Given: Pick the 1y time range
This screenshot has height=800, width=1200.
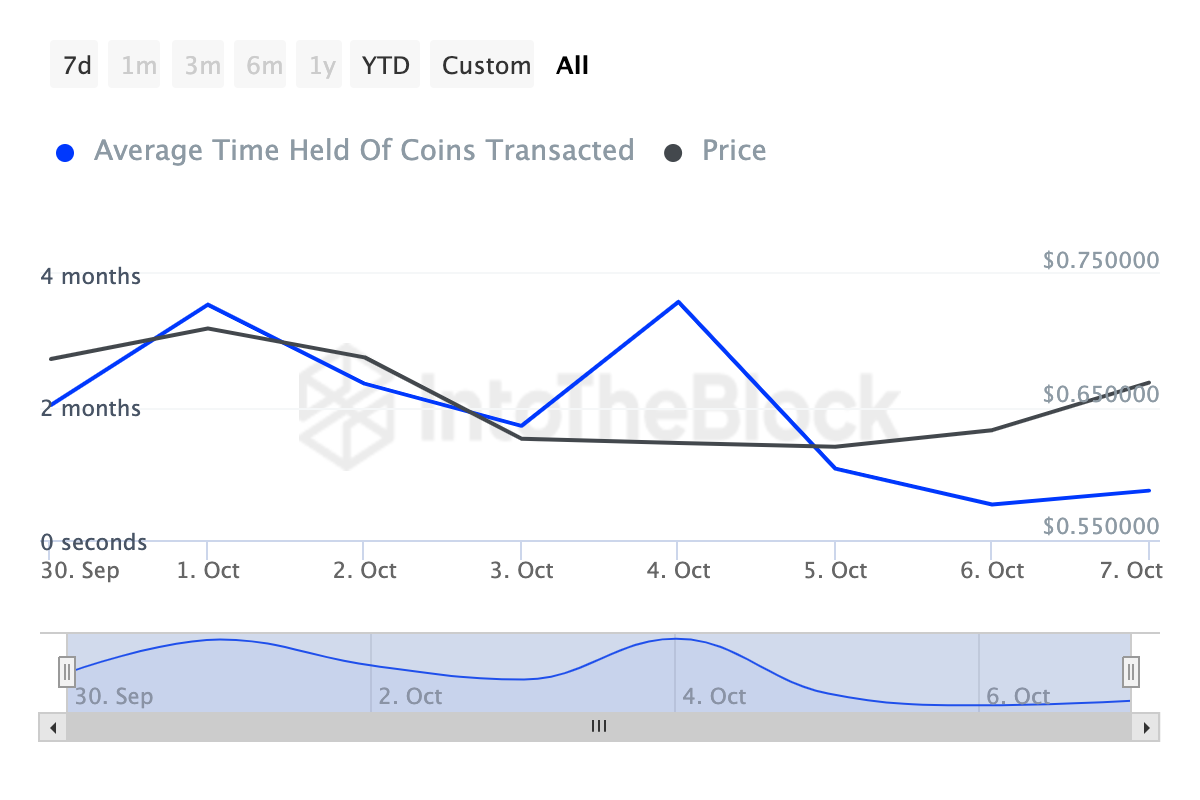Looking at the screenshot, I should [322, 66].
